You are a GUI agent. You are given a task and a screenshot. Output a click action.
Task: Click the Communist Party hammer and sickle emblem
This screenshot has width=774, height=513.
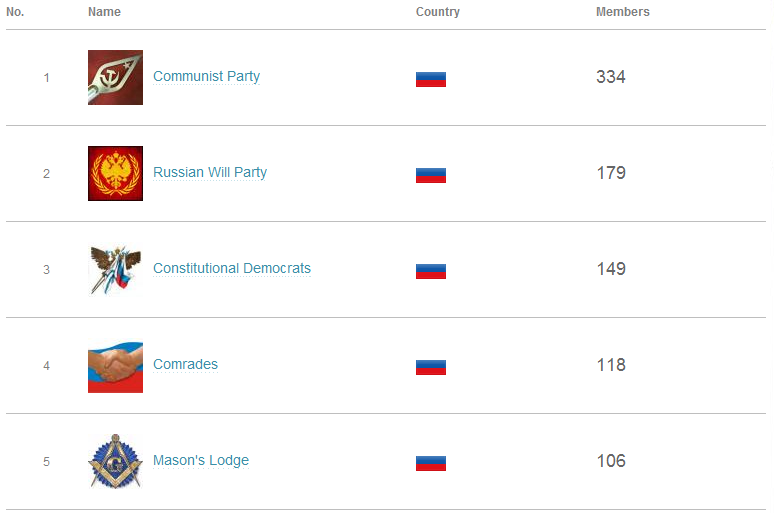pyautogui.click(x=116, y=78)
